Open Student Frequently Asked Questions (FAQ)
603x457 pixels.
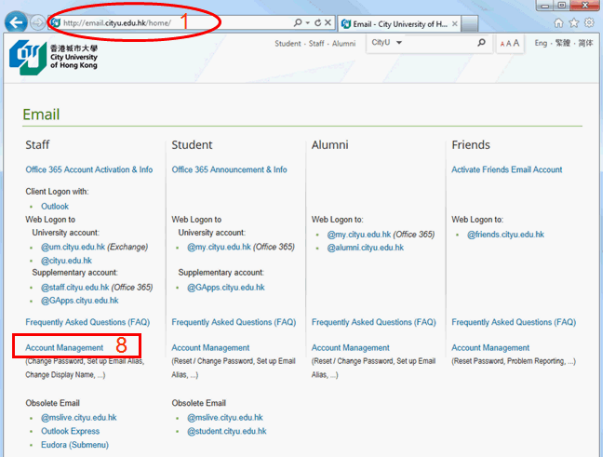pos(233,322)
